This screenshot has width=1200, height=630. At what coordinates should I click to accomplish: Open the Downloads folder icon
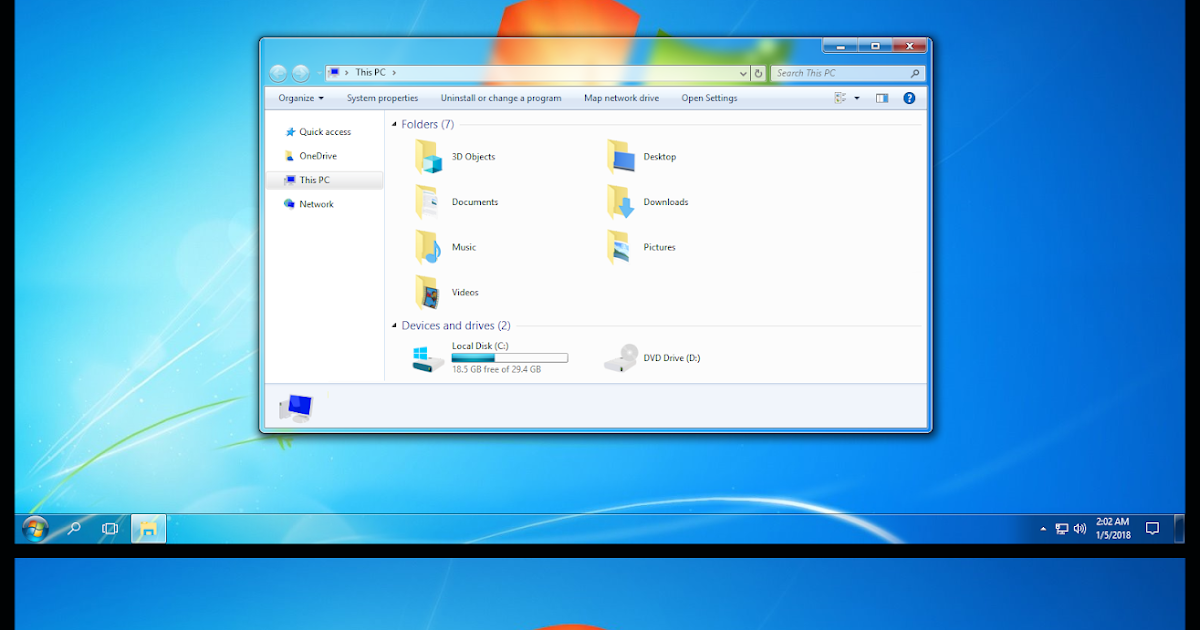621,202
